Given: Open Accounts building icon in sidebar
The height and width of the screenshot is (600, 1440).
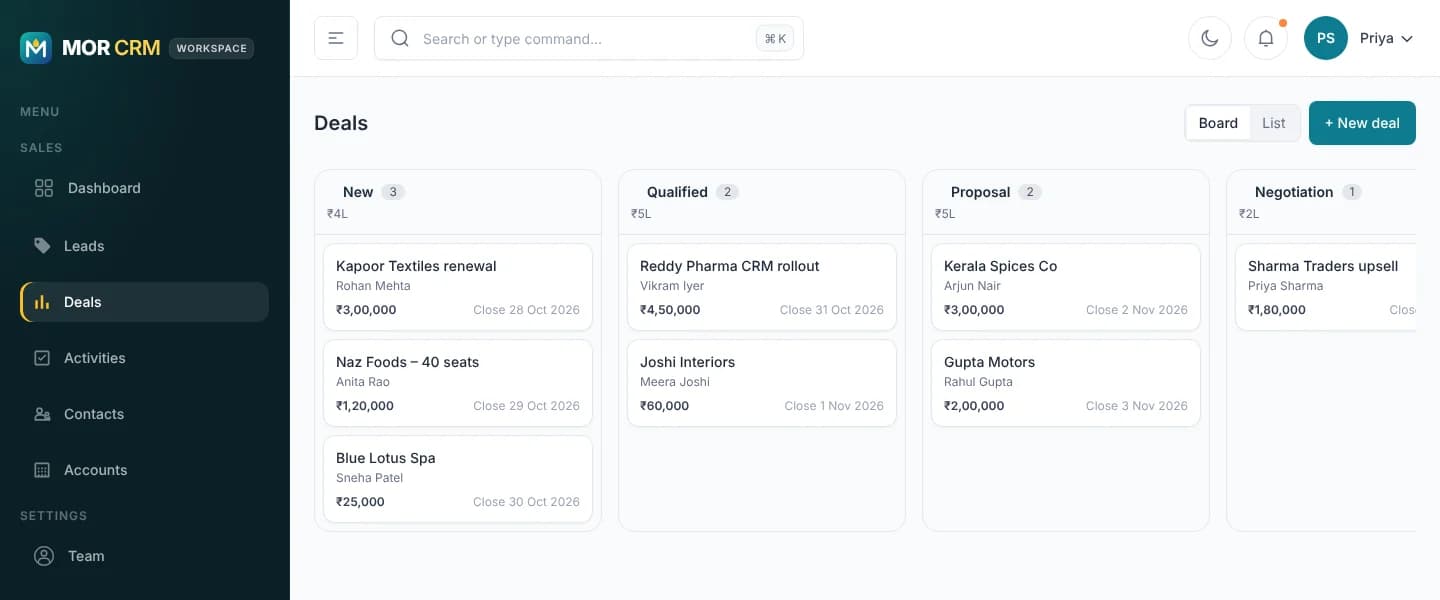Looking at the screenshot, I should pyautogui.click(x=42, y=470).
